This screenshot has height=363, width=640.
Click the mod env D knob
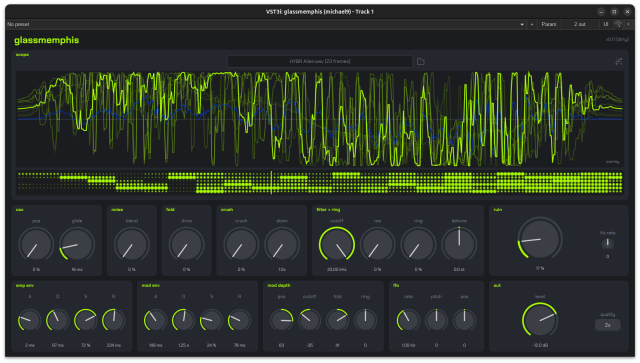click(183, 321)
